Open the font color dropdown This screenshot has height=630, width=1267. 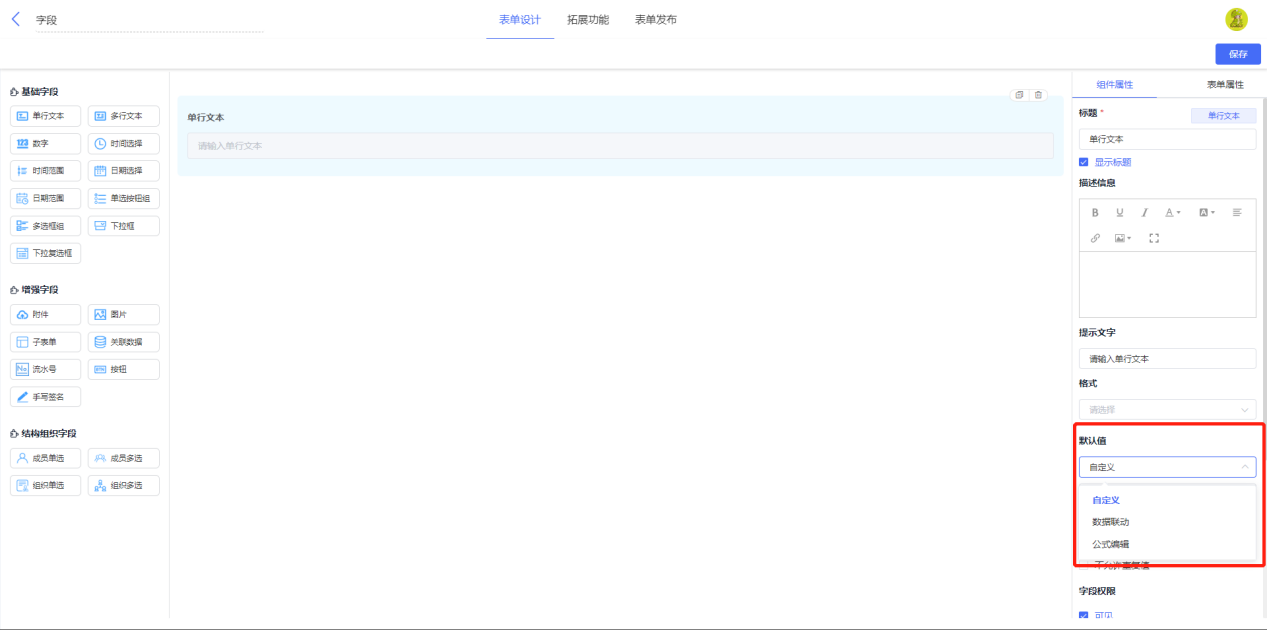pyautogui.click(x=1173, y=212)
